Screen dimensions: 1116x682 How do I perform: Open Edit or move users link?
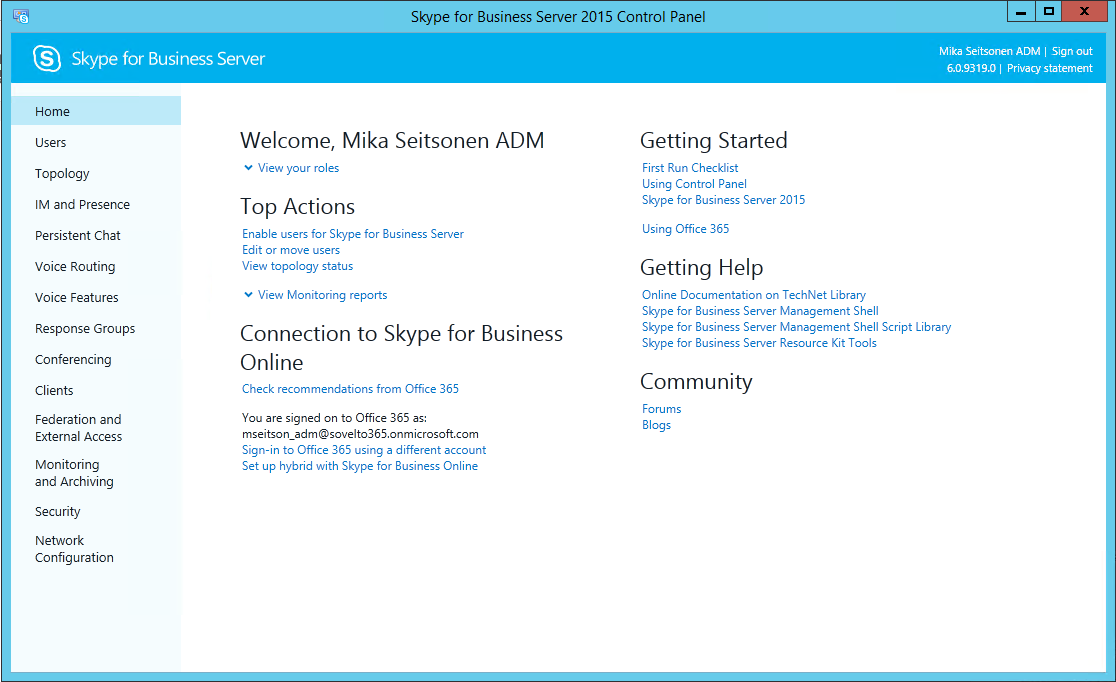[x=291, y=250]
